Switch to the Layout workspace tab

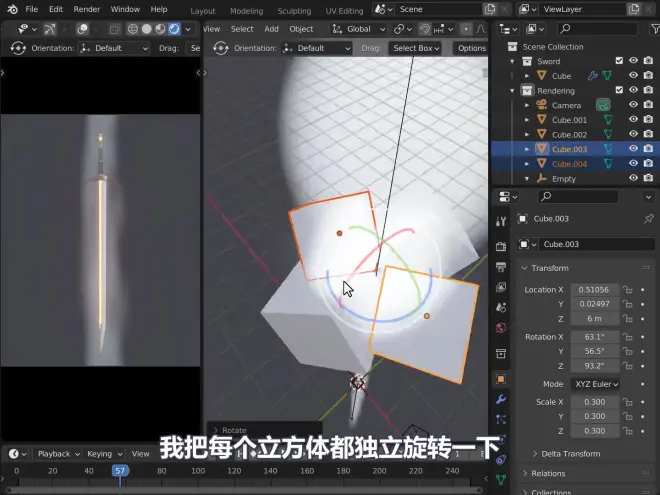(202, 11)
